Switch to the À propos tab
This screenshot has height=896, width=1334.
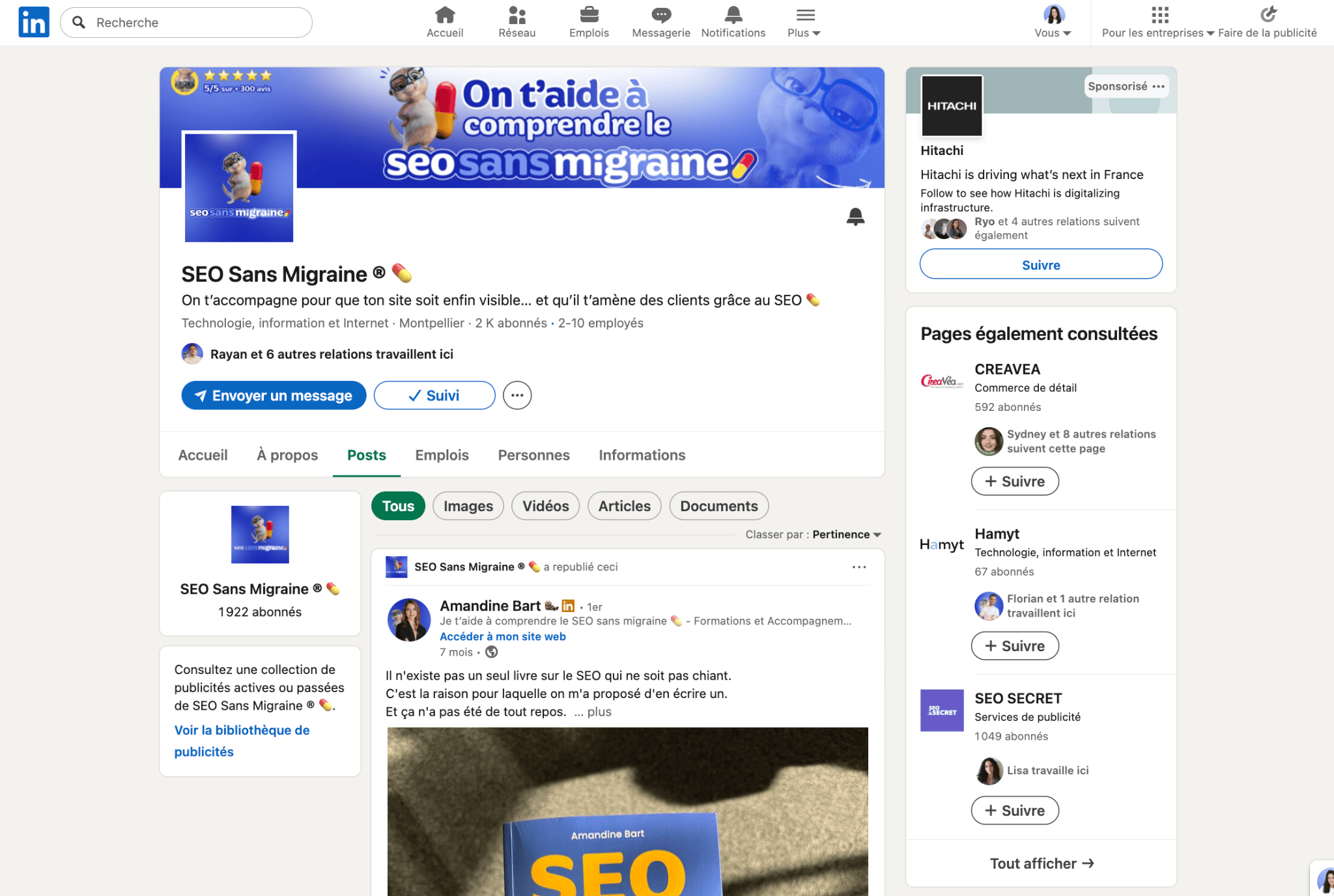pos(287,455)
